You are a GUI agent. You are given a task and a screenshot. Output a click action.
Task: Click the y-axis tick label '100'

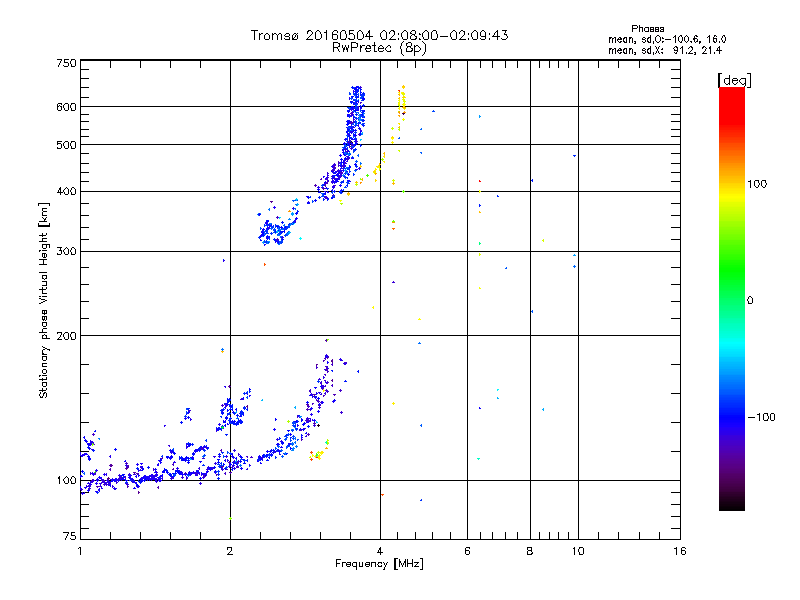[66, 481]
